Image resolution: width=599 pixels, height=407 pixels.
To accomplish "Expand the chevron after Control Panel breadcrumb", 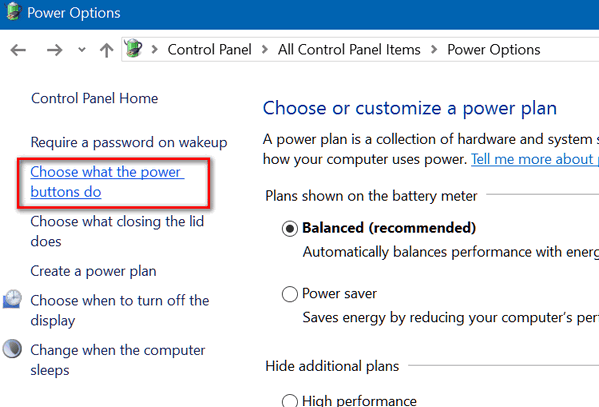I will (265, 49).
